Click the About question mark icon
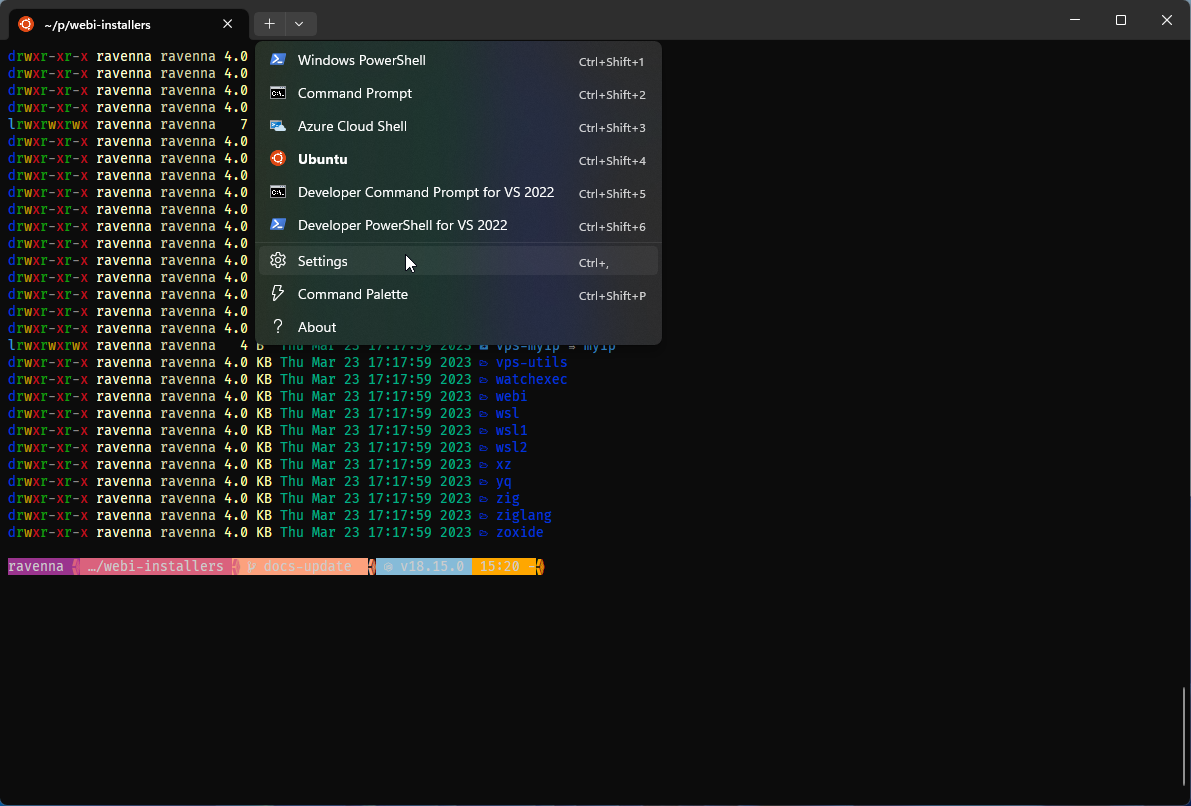 [278, 326]
